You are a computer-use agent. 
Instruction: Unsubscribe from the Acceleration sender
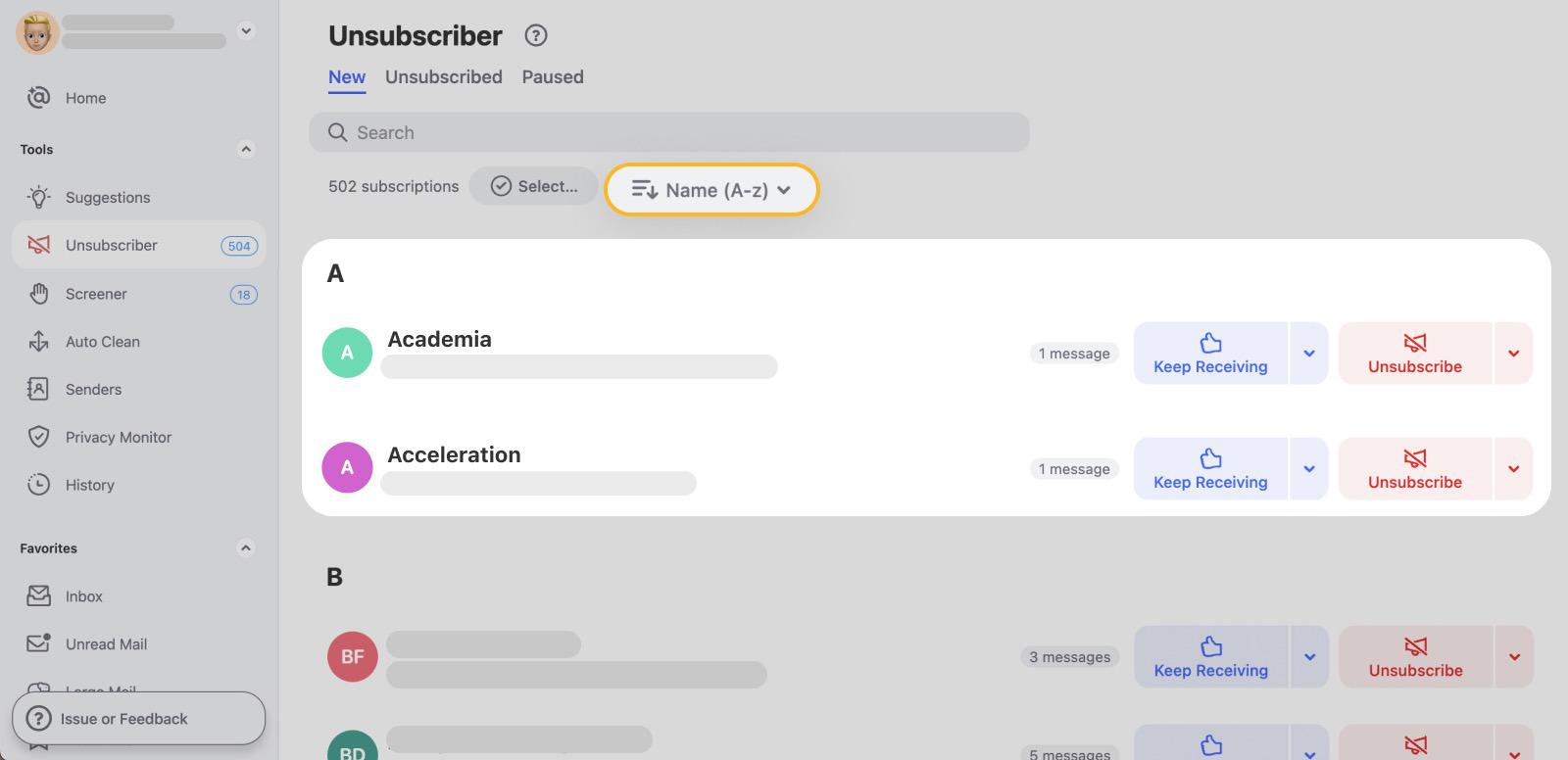(1413, 468)
